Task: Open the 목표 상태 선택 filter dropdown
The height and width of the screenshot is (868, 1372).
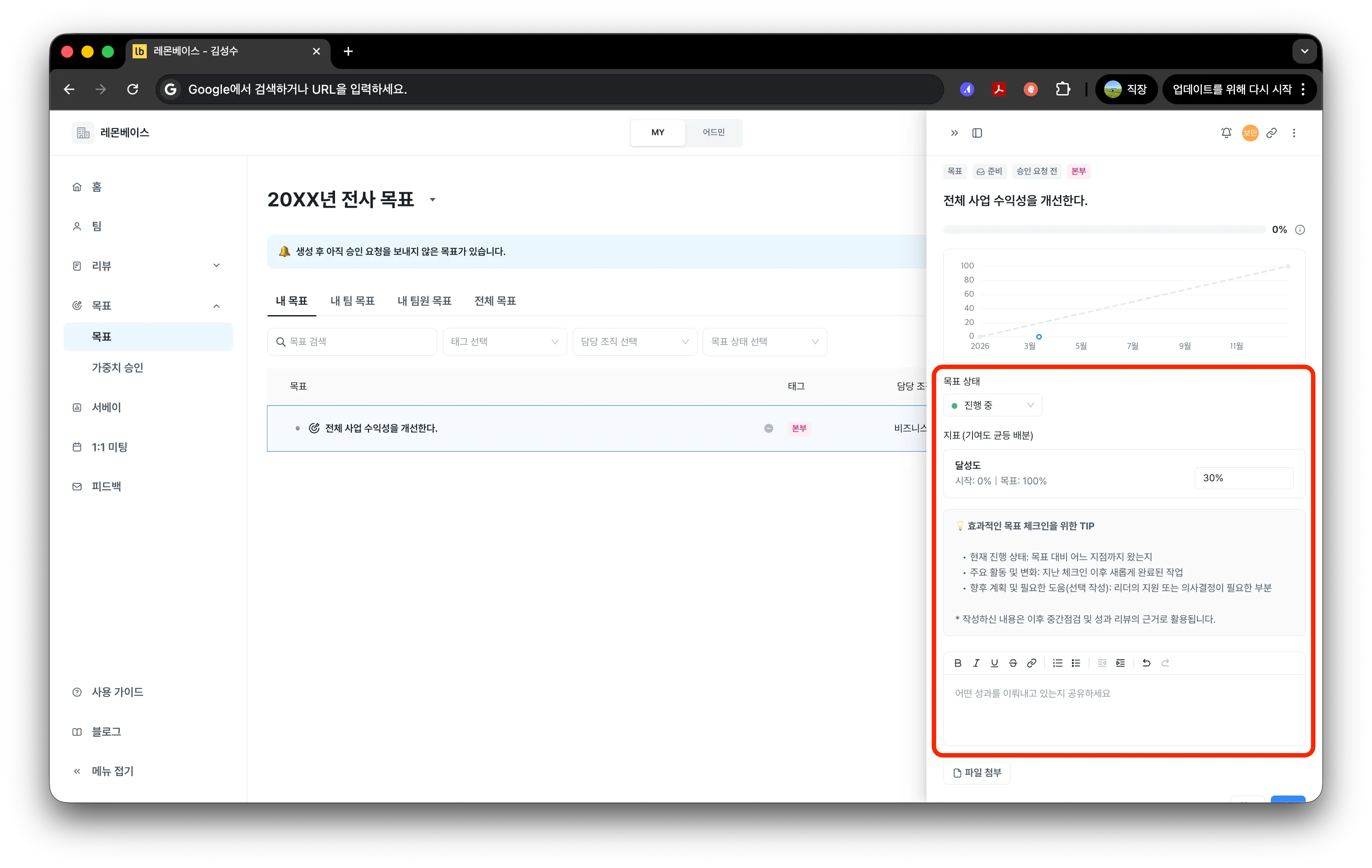Action: tap(765, 341)
